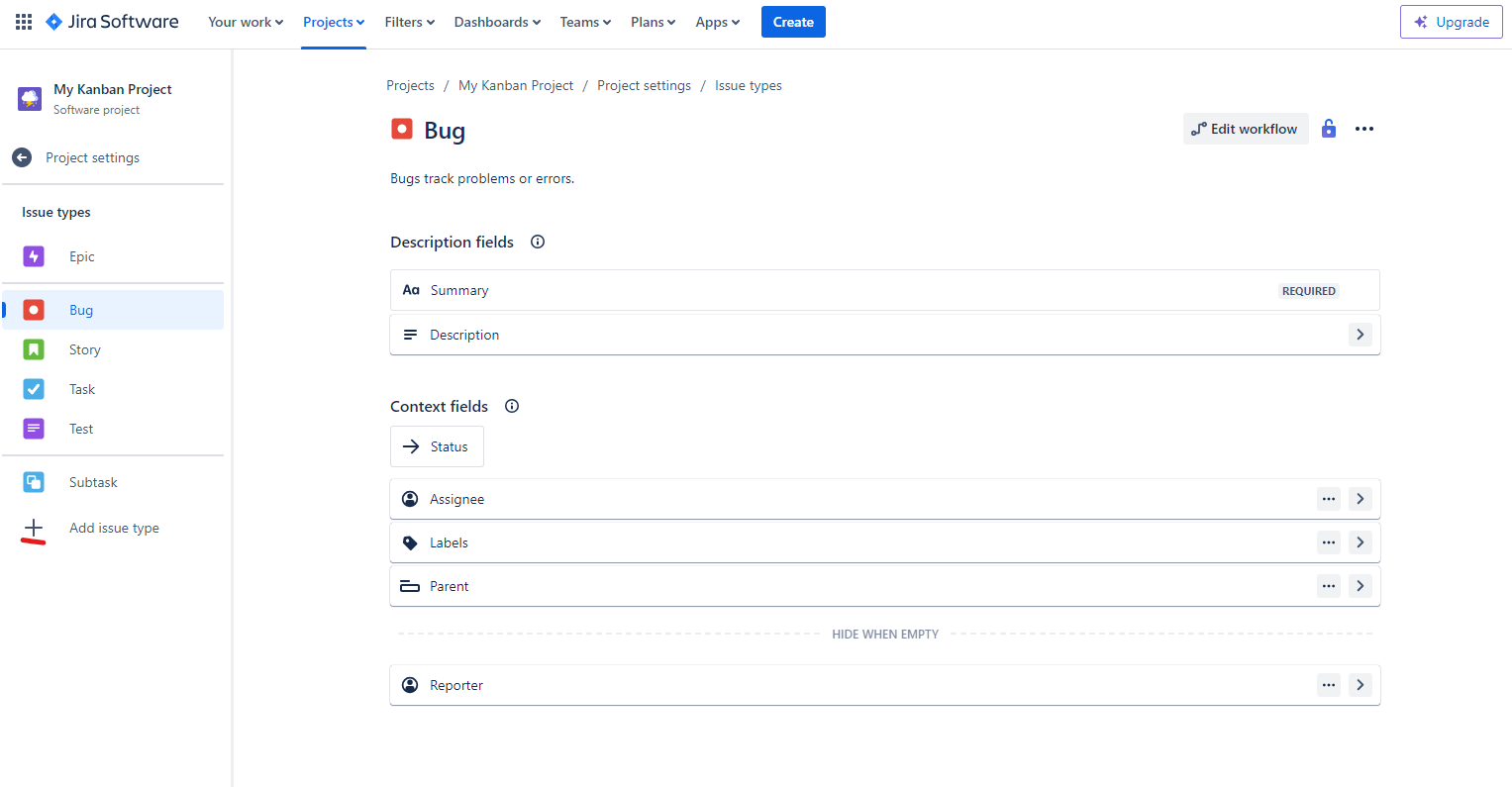Go to Project settings breadcrumb link
1512x787 pixels.
(x=644, y=85)
